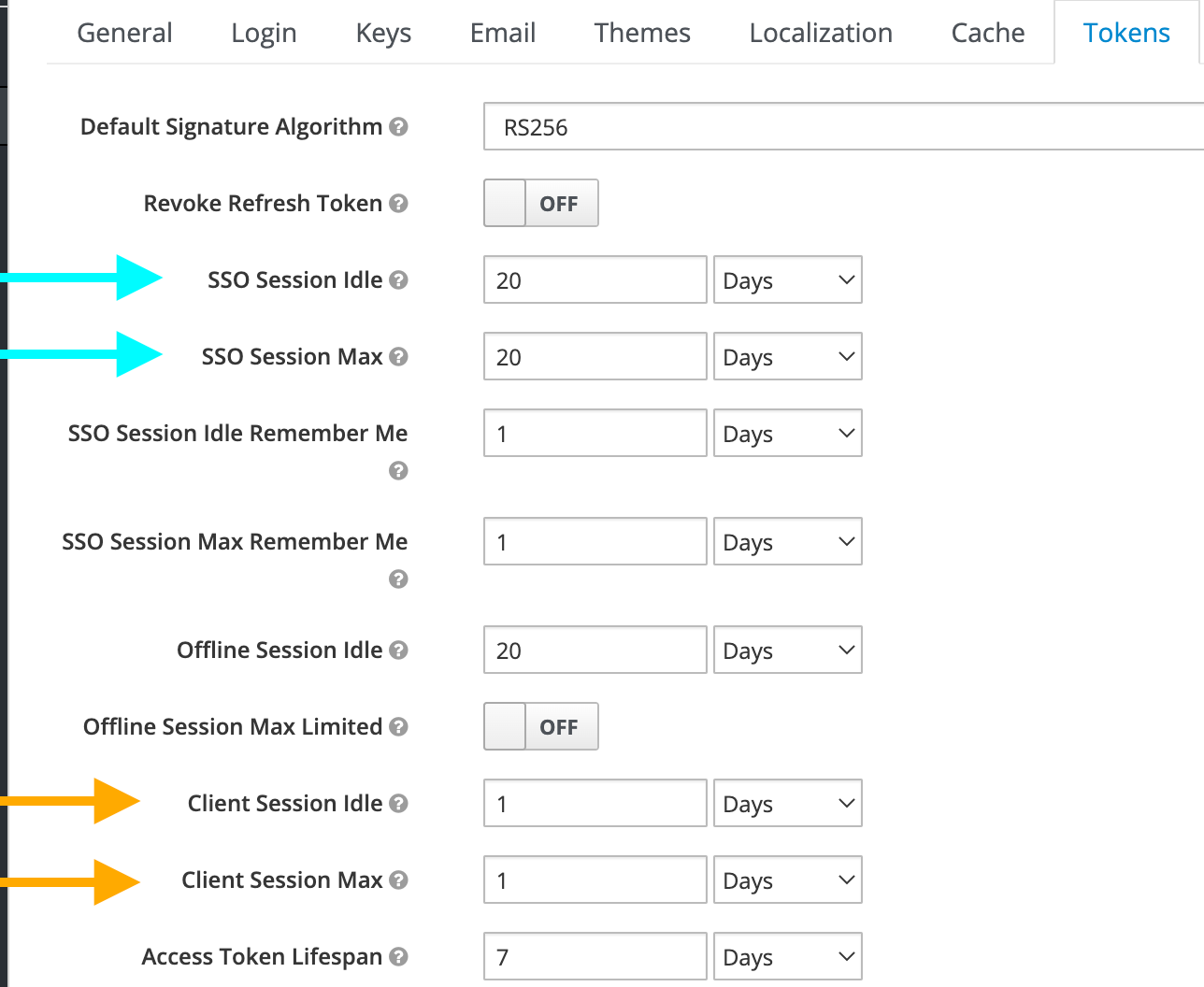Click the Offline Session Idle help icon

pyautogui.click(x=398, y=651)
